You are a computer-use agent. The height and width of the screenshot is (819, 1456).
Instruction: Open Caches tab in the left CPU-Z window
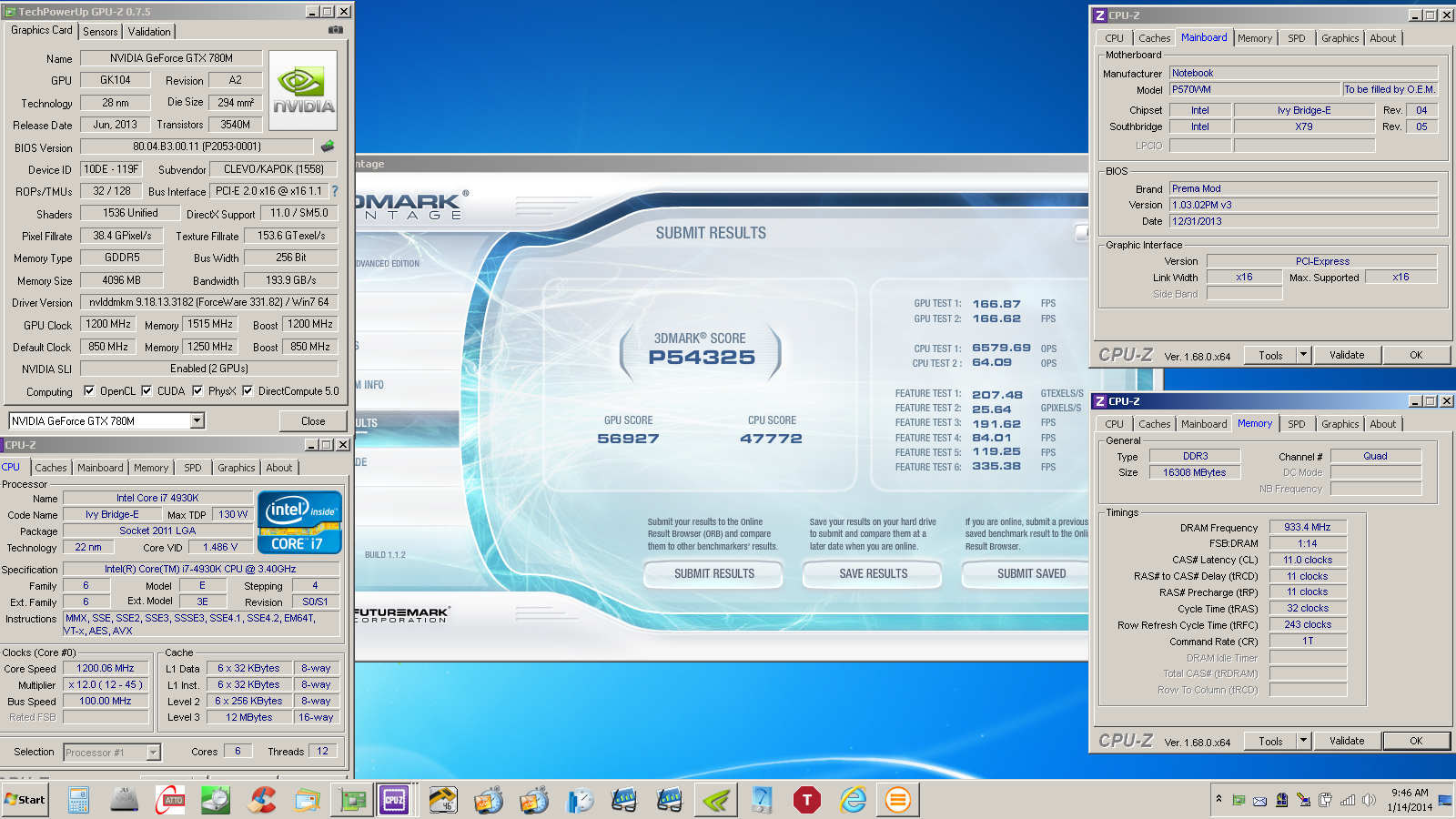pyautogui.click(x=51, y=468)
